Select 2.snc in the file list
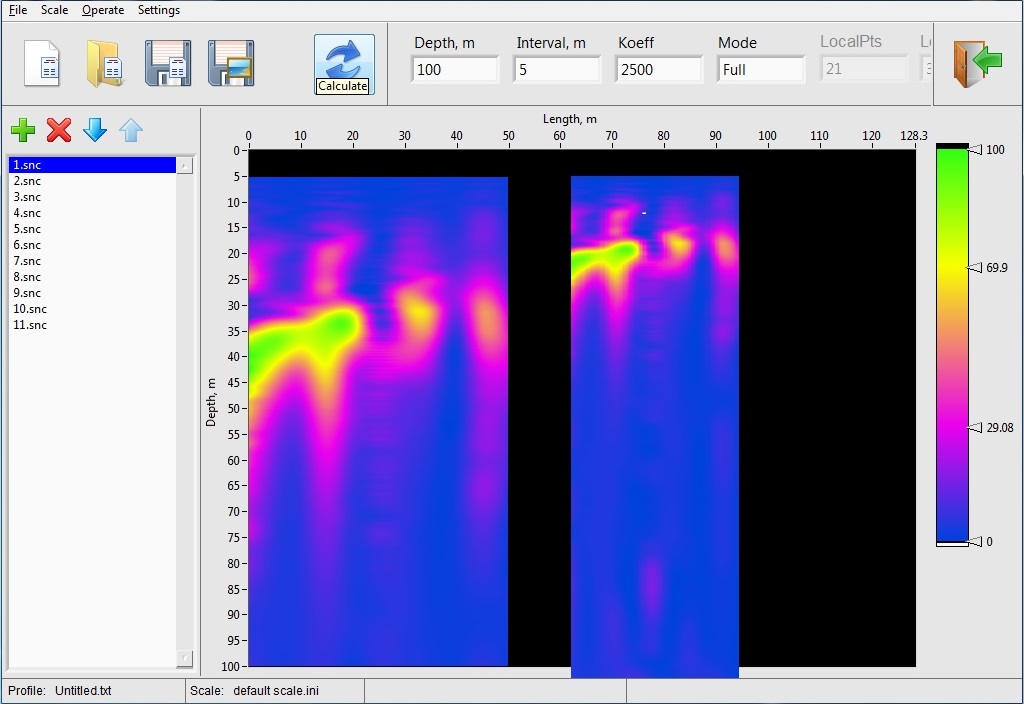The height and width of the screenshot is (704, 1024). click(x=92, y=181)
